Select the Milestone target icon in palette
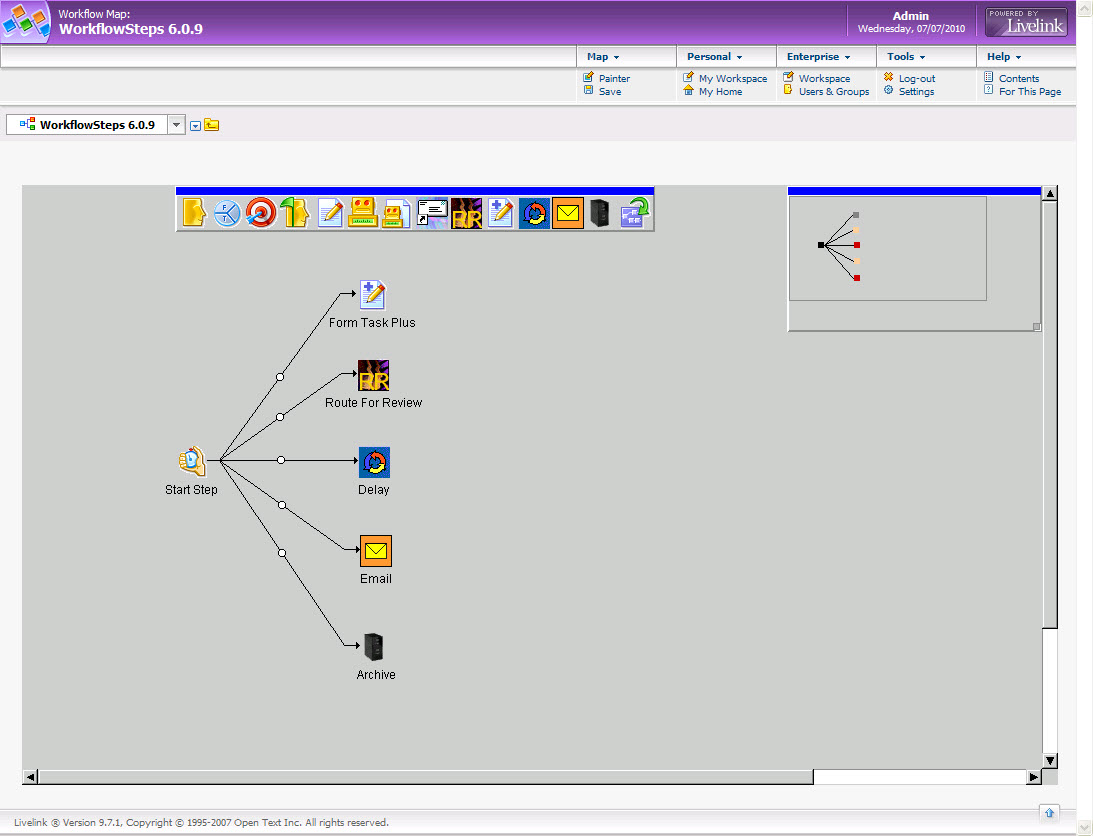Viewport: 1093px width, 836px height. (261, 213)
